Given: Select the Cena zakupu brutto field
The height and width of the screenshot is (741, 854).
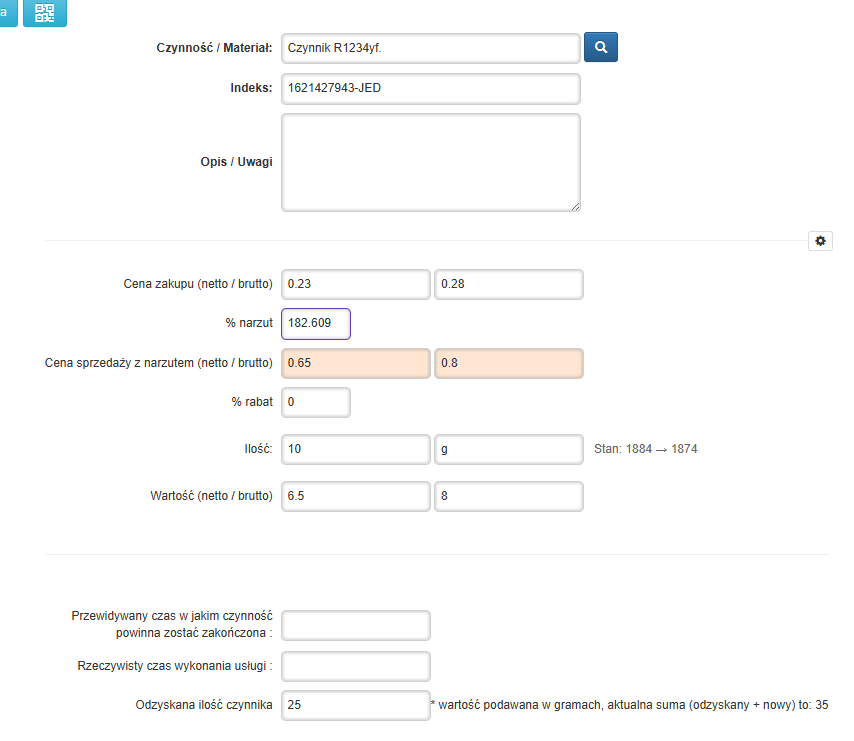Looking at the screenshot, I should [508, 284].
